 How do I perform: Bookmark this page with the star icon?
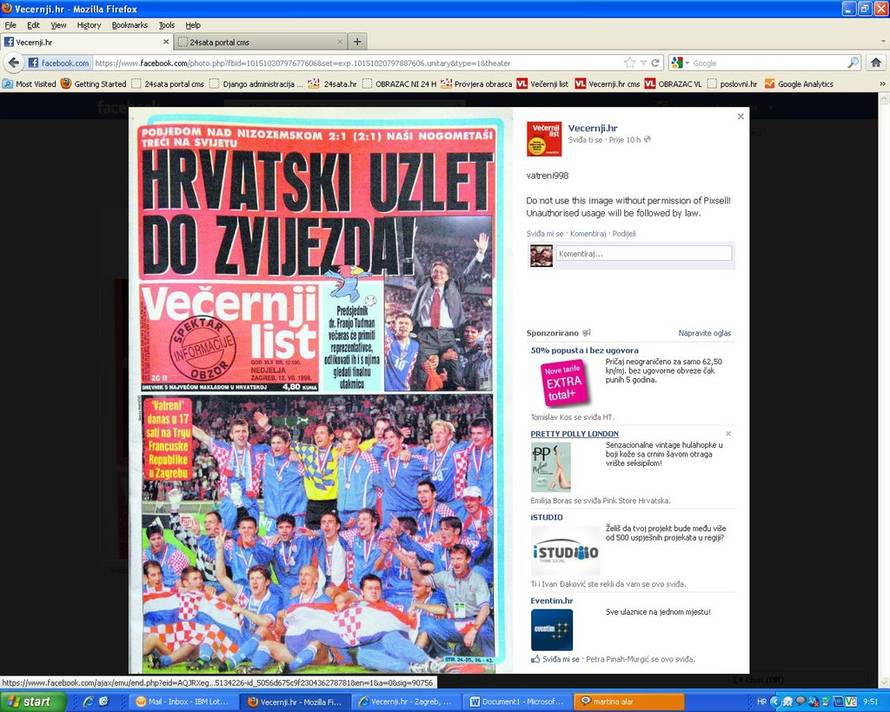629,63
